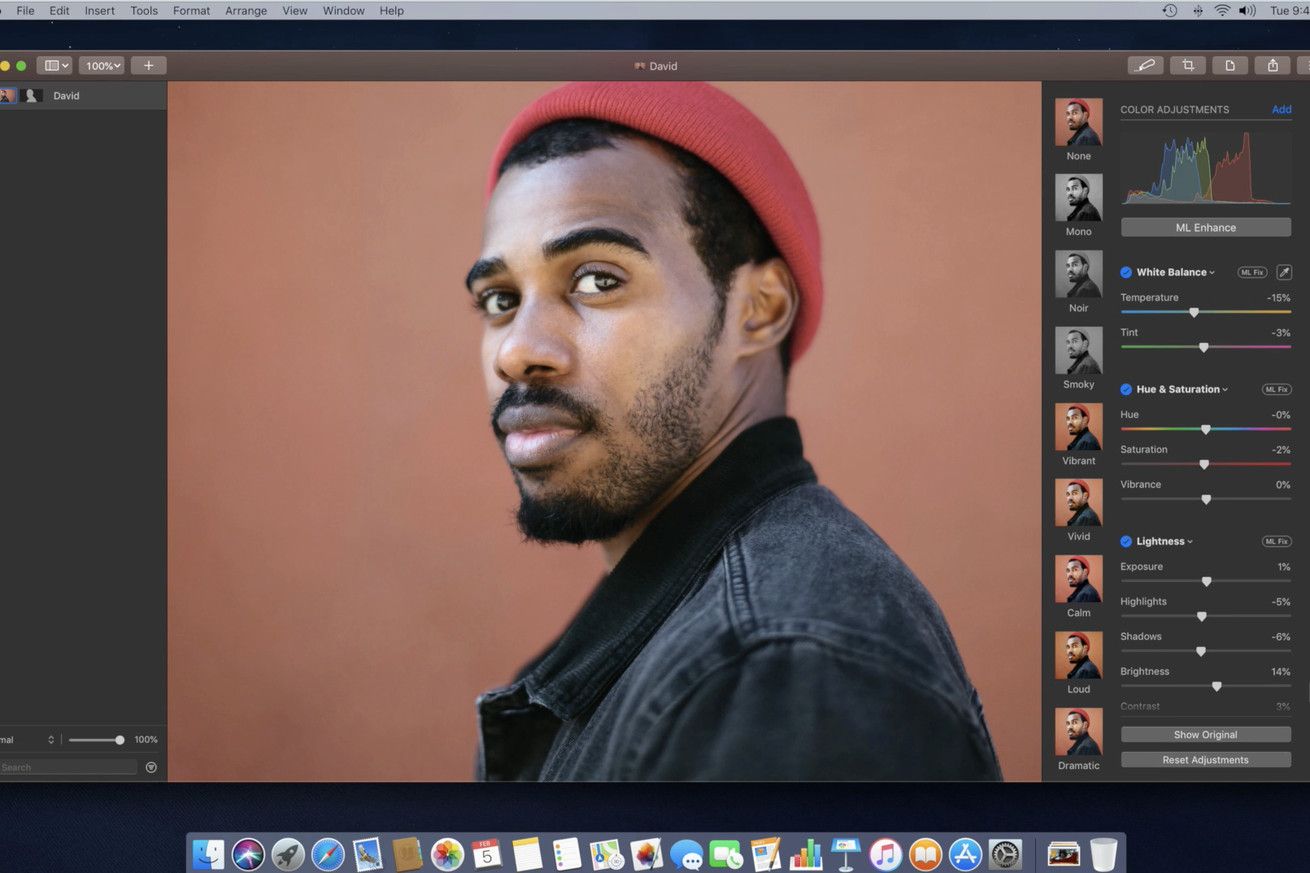The image size is (1310, 873).
Task: Open Pixelmator Pro from the Dock
Action: pos(646,854)
